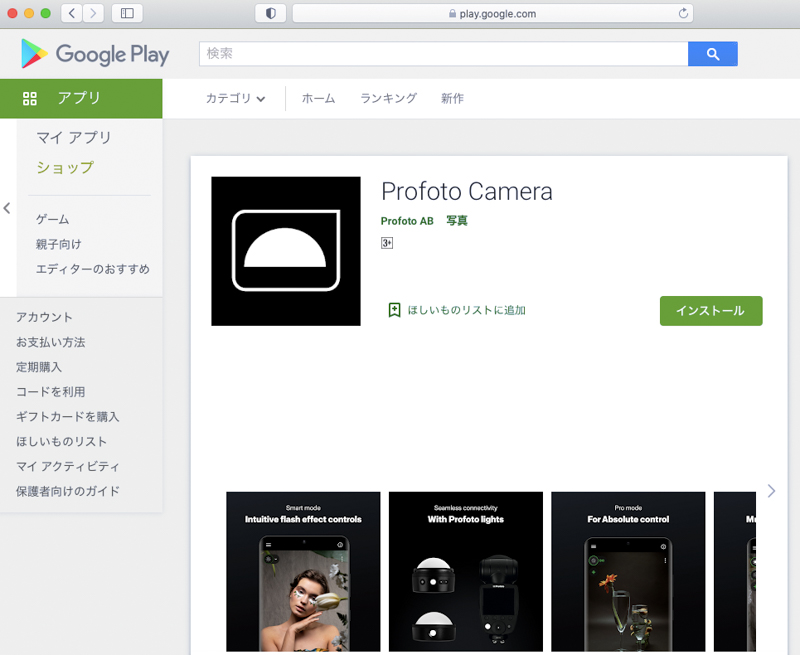Viewport: 800px width, 655px height.
Task: Open マイ アプリ in the sidebar
Action: (74, 137)
